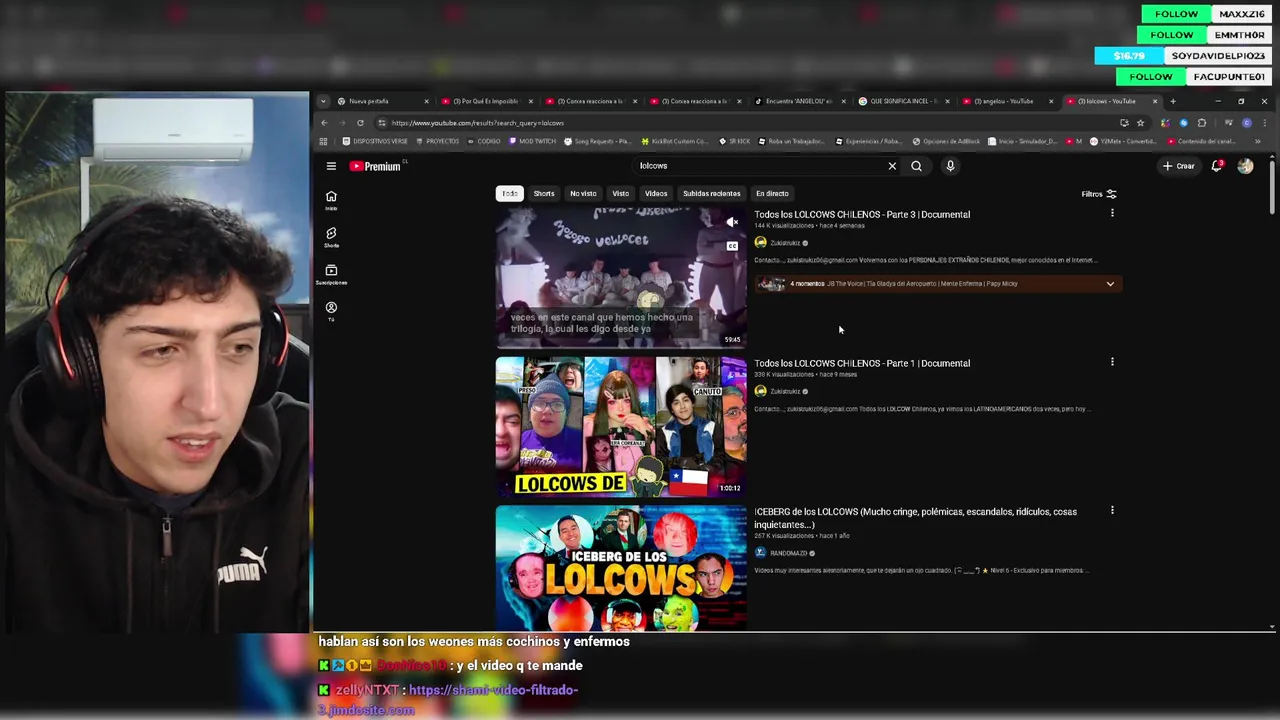This screenshot has width=1280, height=720.
Task: Select the Shorts filter chip
Action: 544,193
